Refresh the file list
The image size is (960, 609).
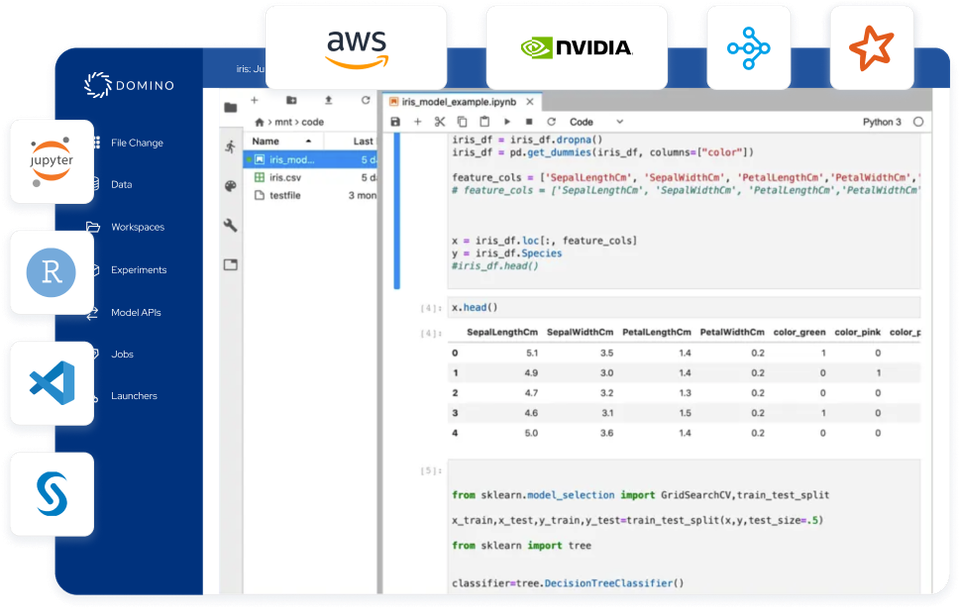[366, 100]
